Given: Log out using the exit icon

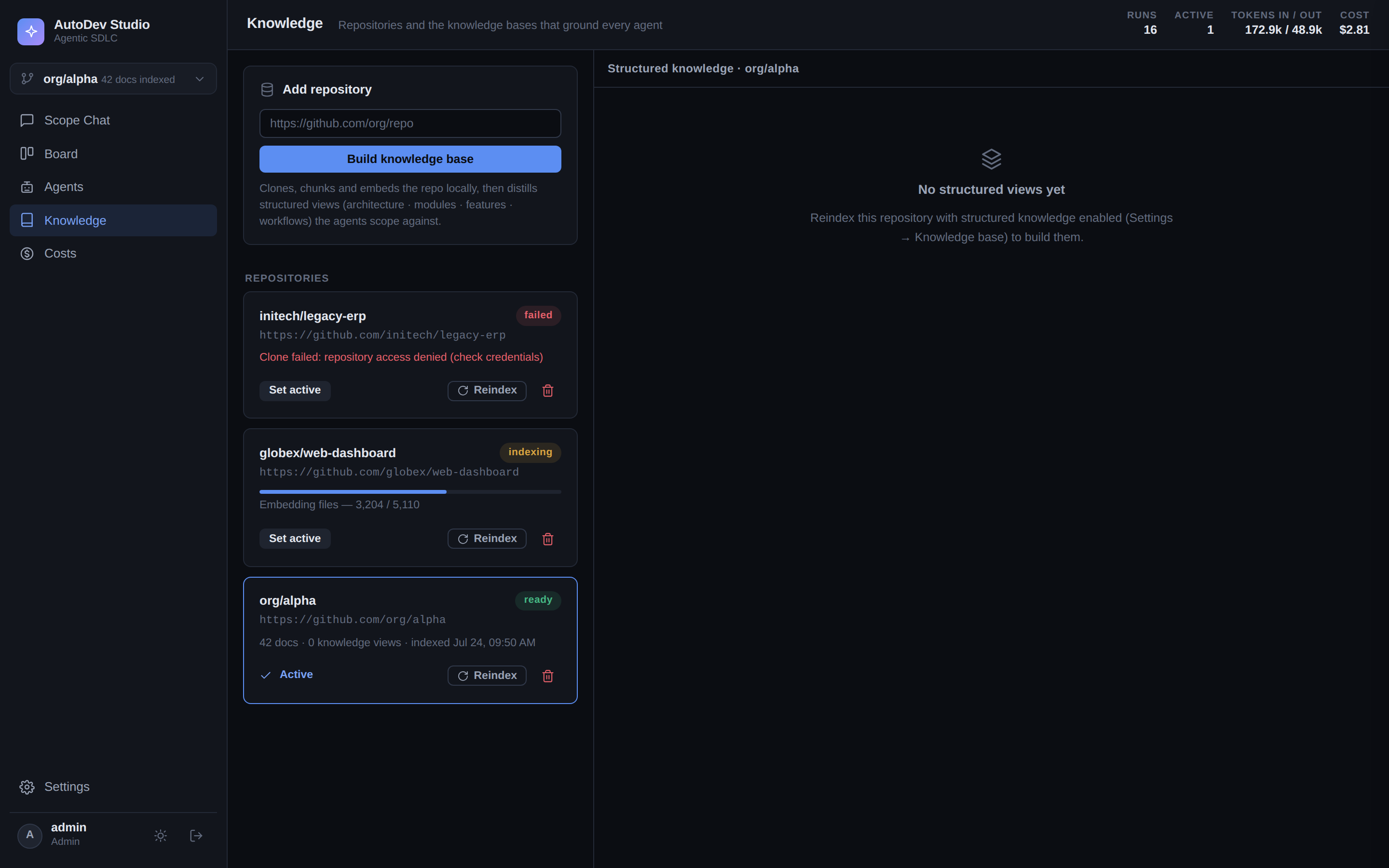Looking at the screenshot, I should [x=196, y=836].
